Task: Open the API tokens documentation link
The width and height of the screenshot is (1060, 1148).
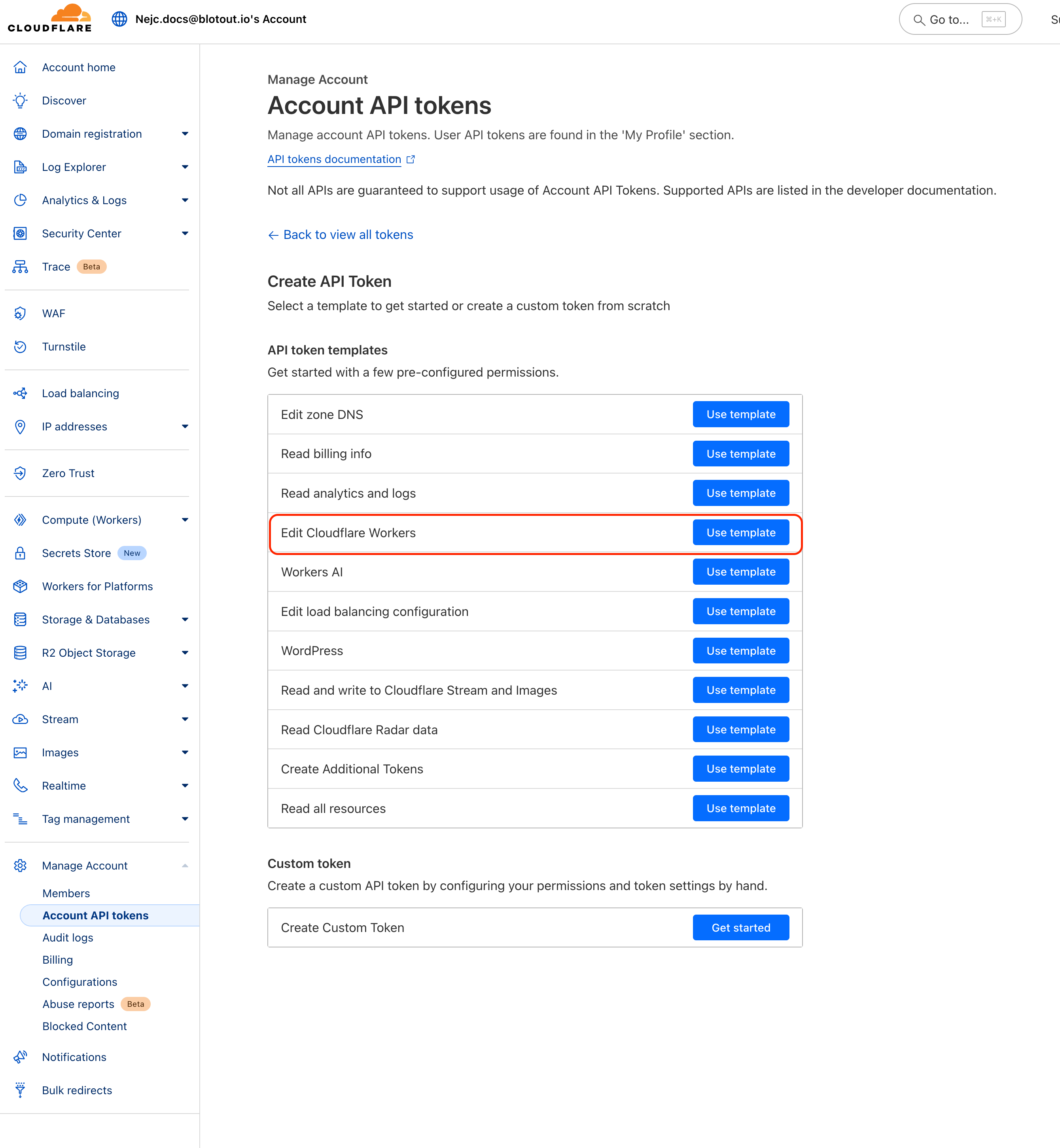Action: point(334,159)
